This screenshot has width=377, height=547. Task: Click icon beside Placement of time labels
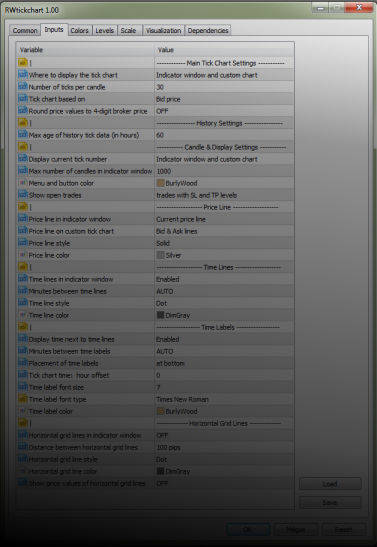click(23, 363)
